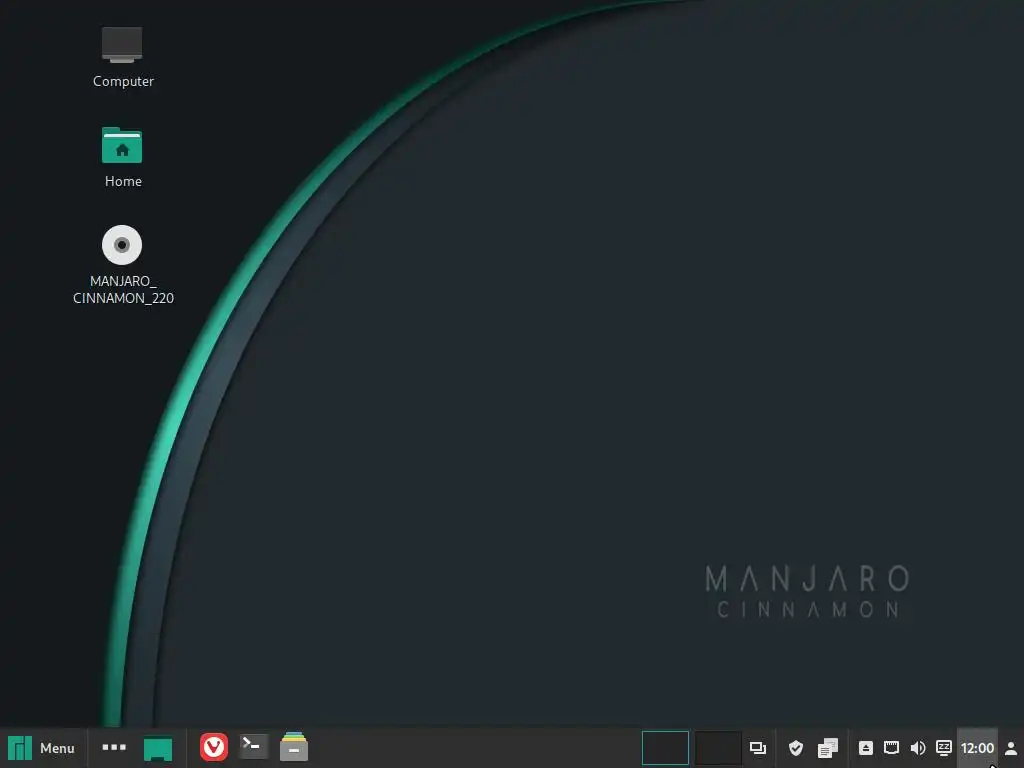This screenshot has height=768, width=1024.
Task: Switch to first workspace in switcher
Action: [665, 748]
